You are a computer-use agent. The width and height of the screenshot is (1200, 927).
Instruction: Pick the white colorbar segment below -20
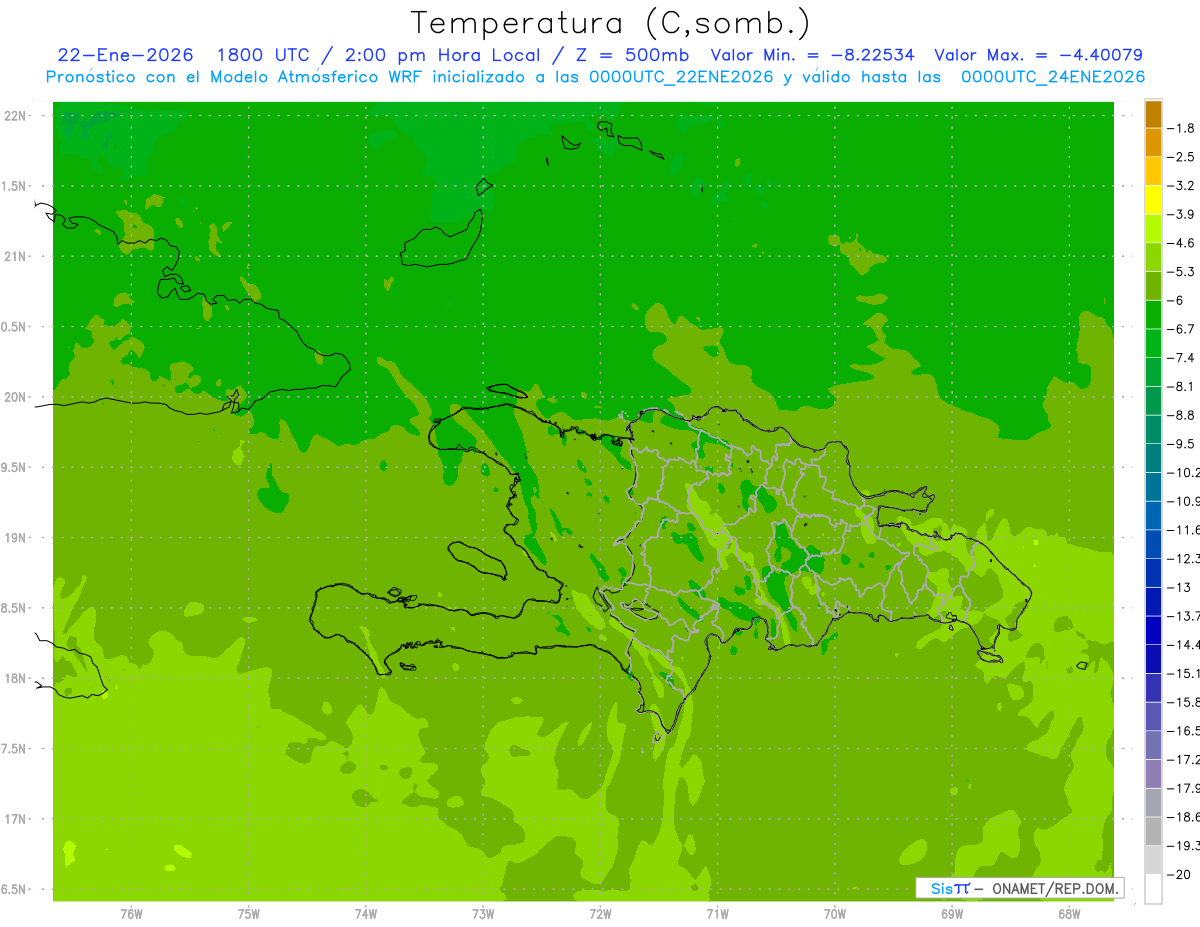[1153, 889]
